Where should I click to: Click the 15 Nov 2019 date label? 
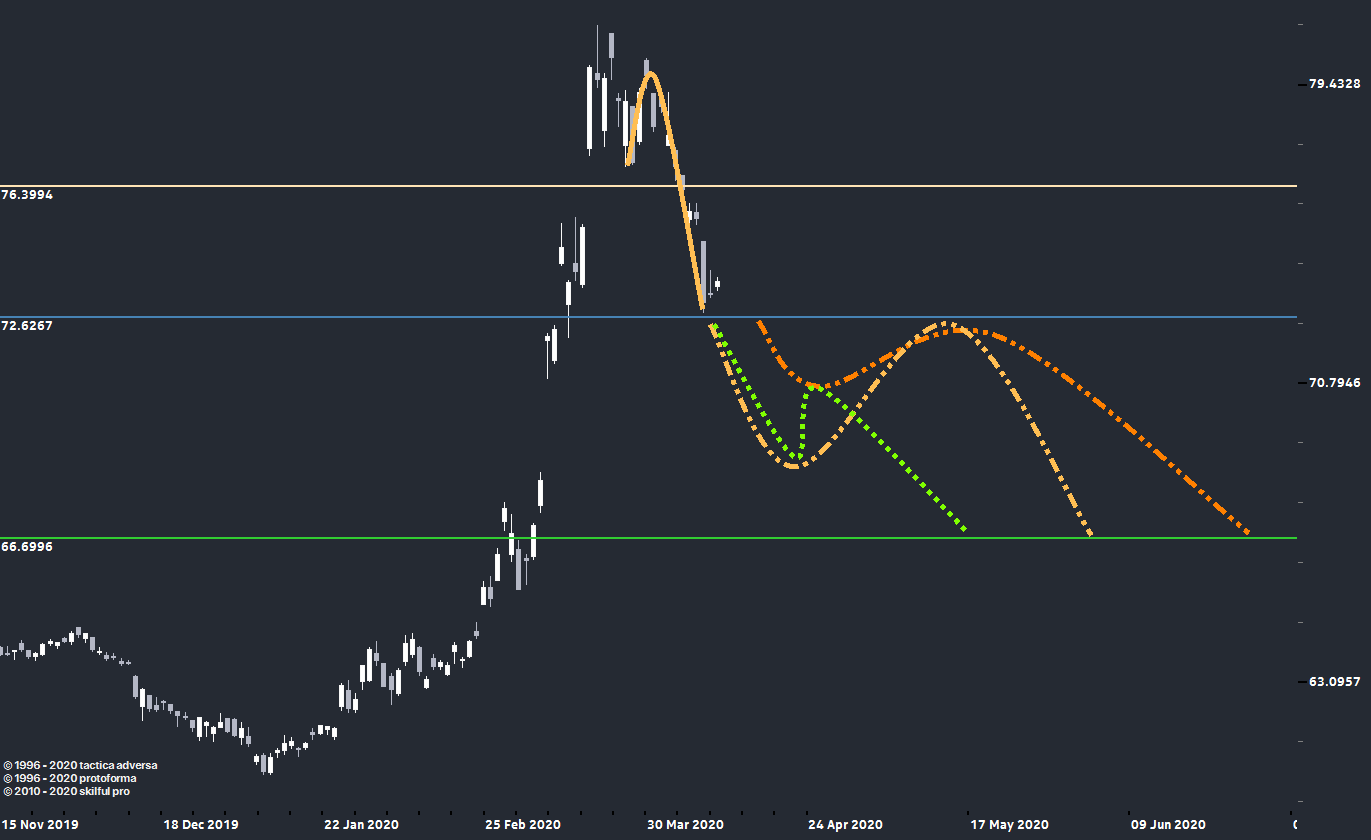[39, 825]
